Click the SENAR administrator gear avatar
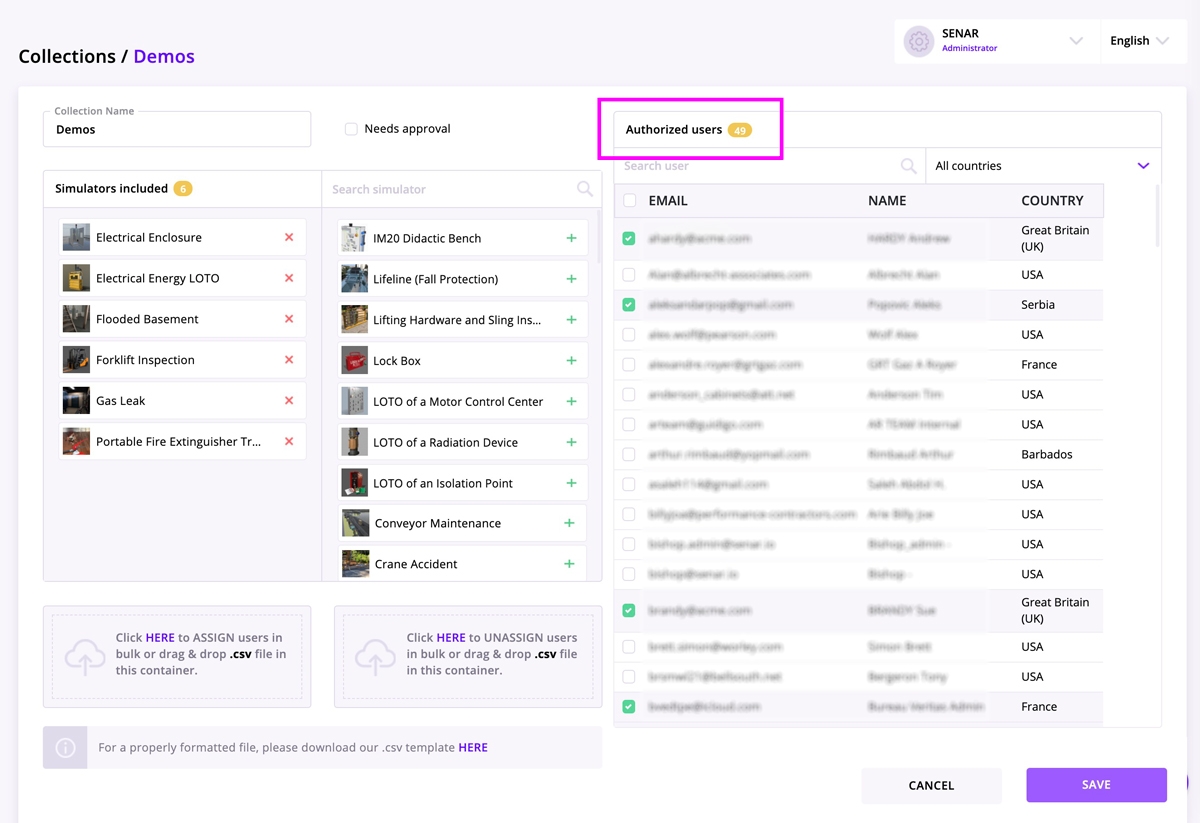Viewport: 1200px width, 823px height. point(918,41)
